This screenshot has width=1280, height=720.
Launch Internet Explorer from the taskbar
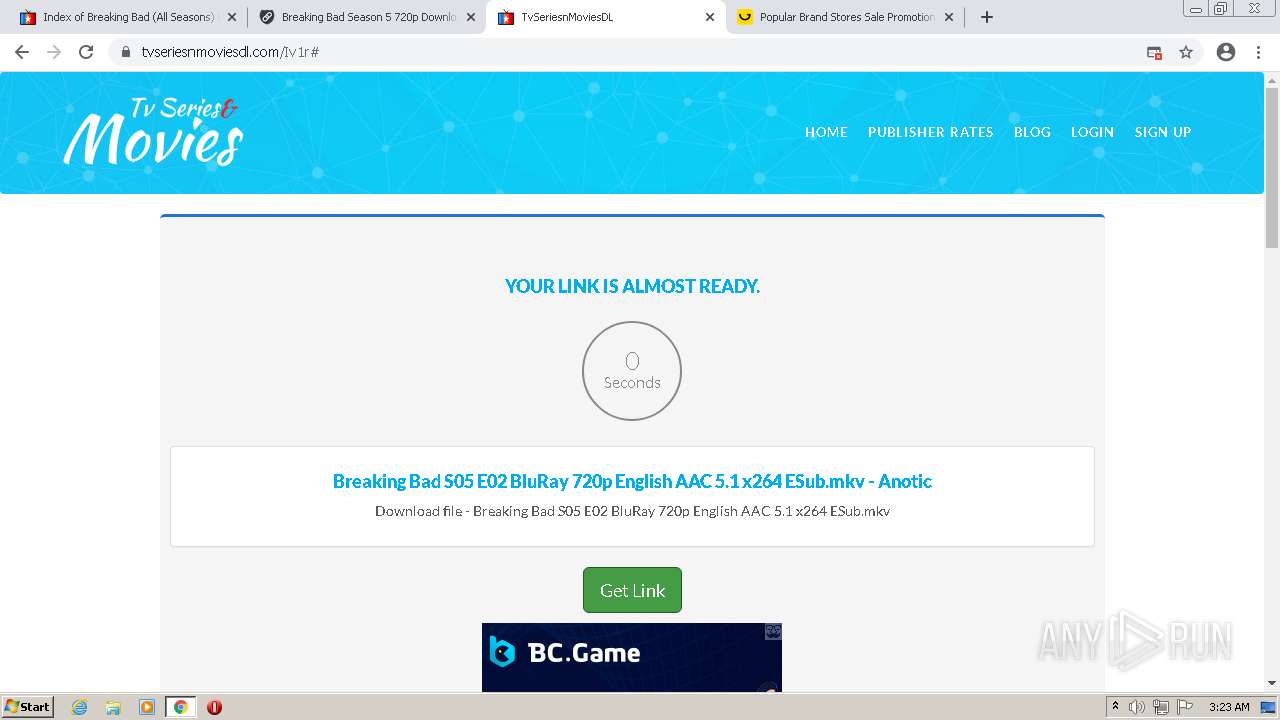(80, 707)
